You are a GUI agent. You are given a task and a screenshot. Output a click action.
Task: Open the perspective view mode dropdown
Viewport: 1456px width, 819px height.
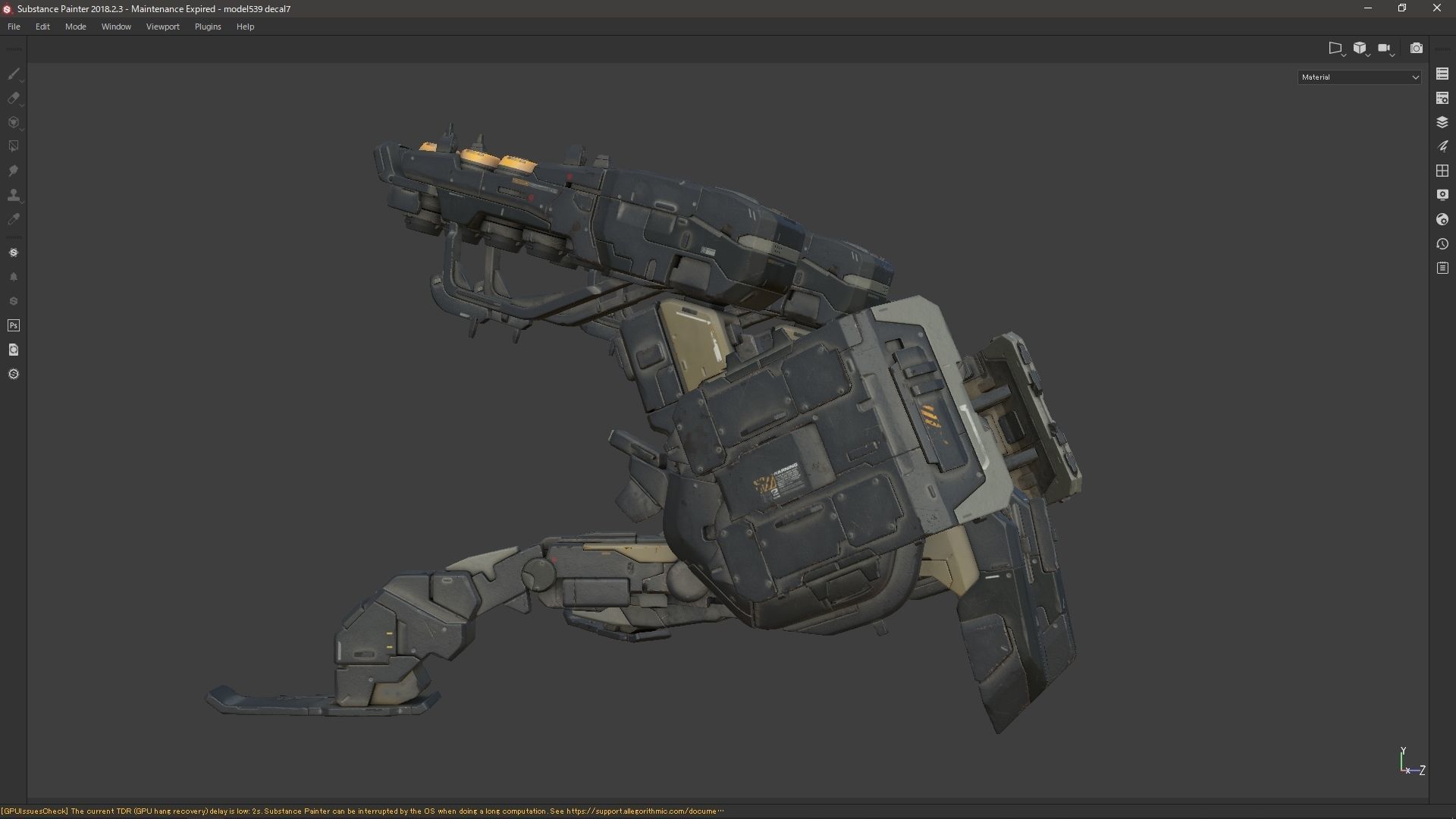coord(1336,49)
